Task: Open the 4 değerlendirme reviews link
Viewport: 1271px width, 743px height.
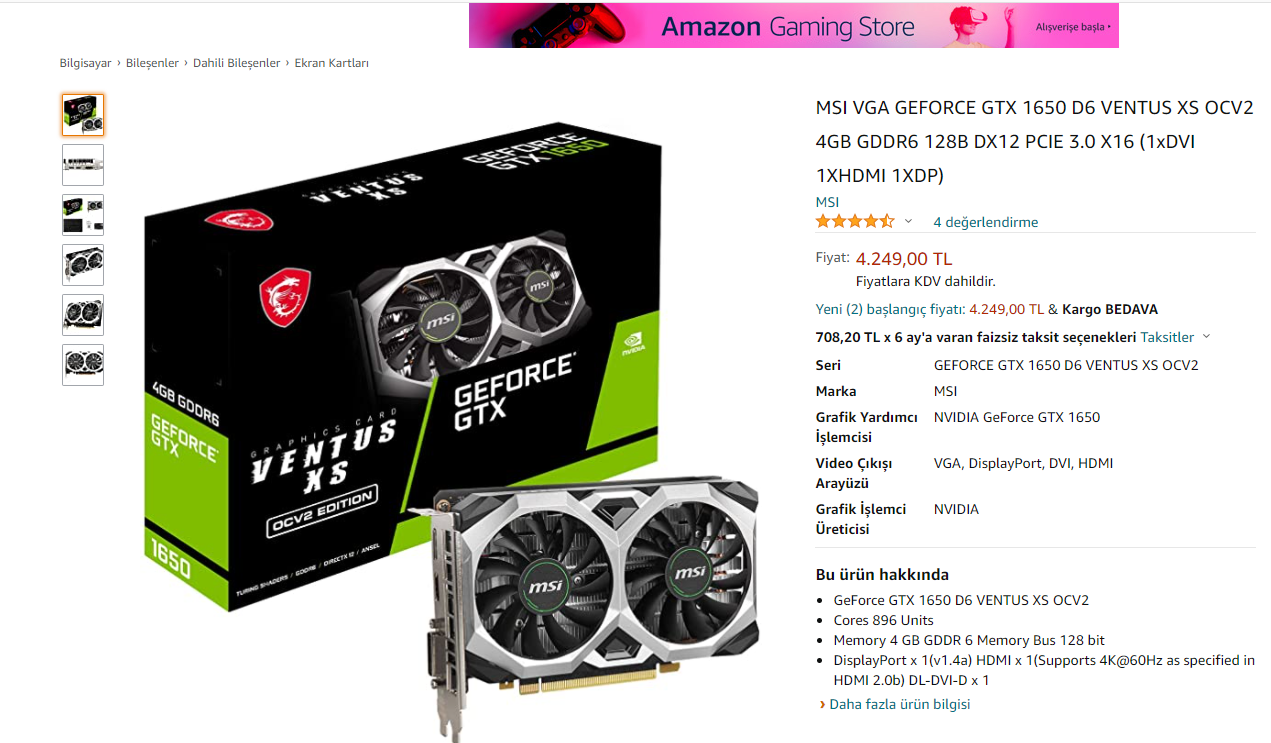Action: (x=986, y=222)
